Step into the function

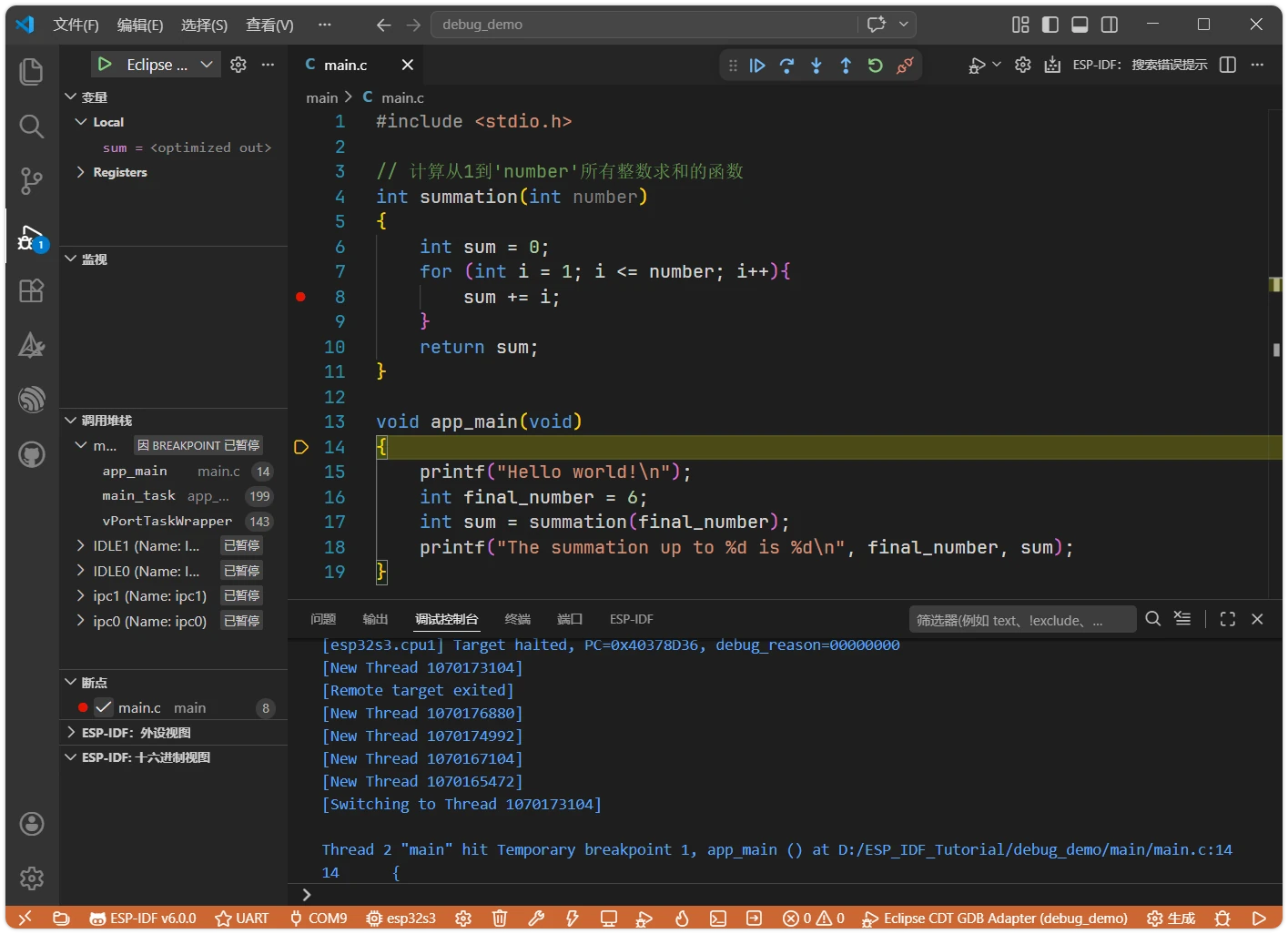pos(816,65)
